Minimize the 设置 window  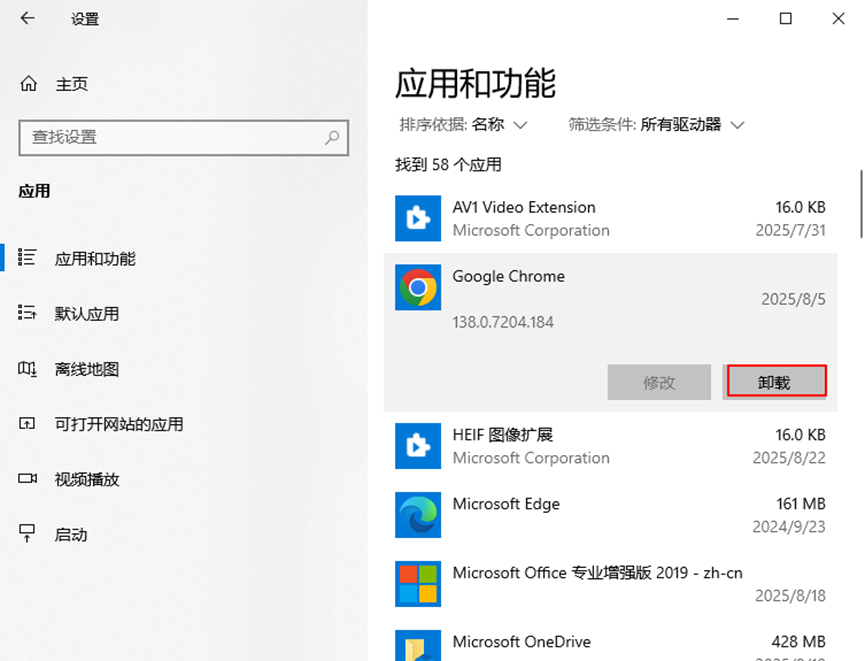pos(733,19)
